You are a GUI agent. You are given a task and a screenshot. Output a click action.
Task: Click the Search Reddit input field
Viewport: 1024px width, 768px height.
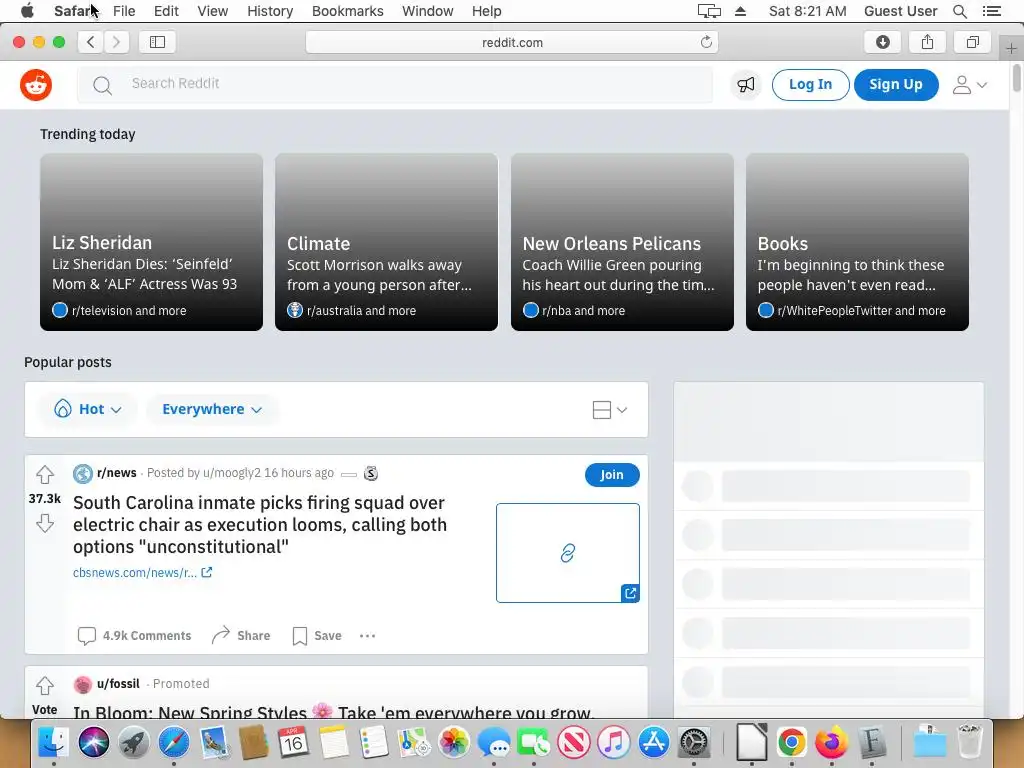[x=395, y=84]
